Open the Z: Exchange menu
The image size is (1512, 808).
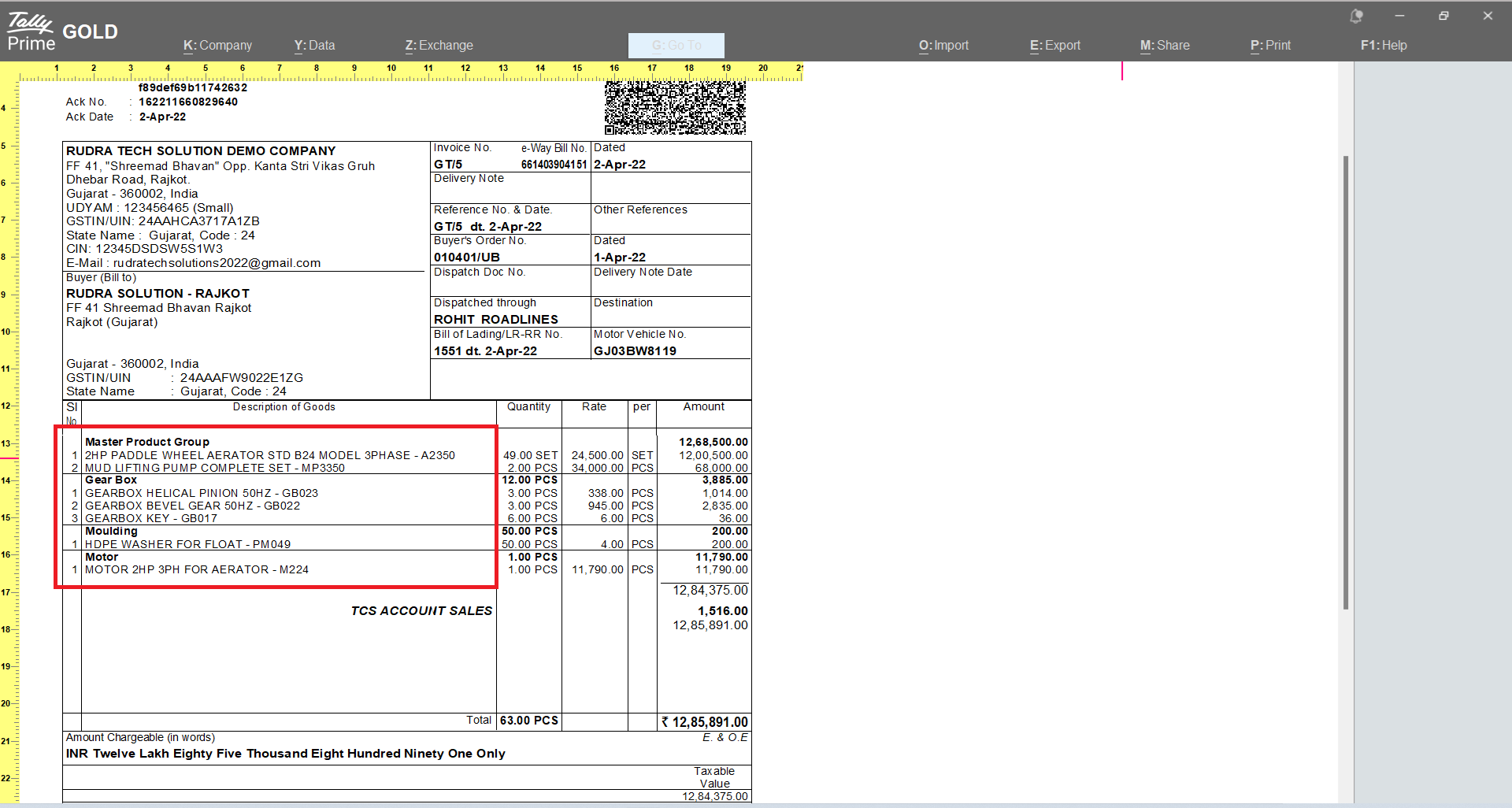coord(439,46)
